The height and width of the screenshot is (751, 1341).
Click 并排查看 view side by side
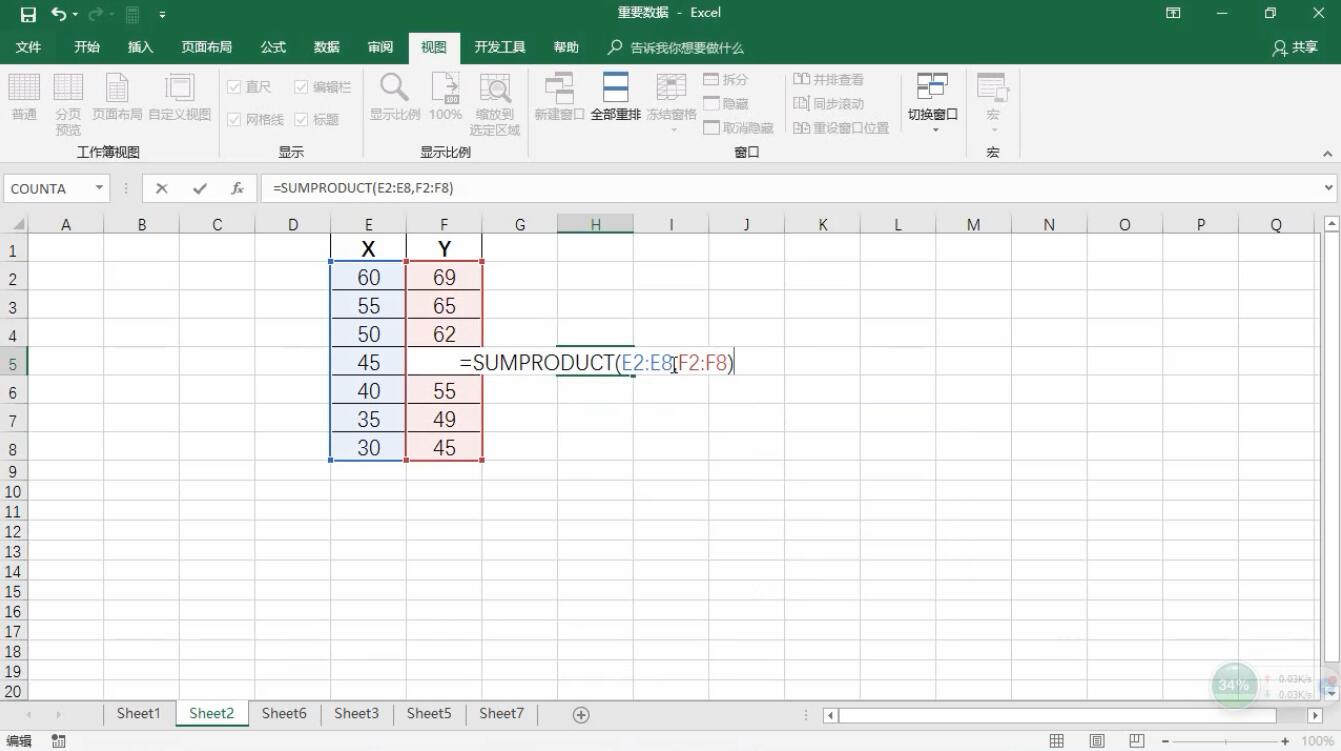click(x=828, y=80)
